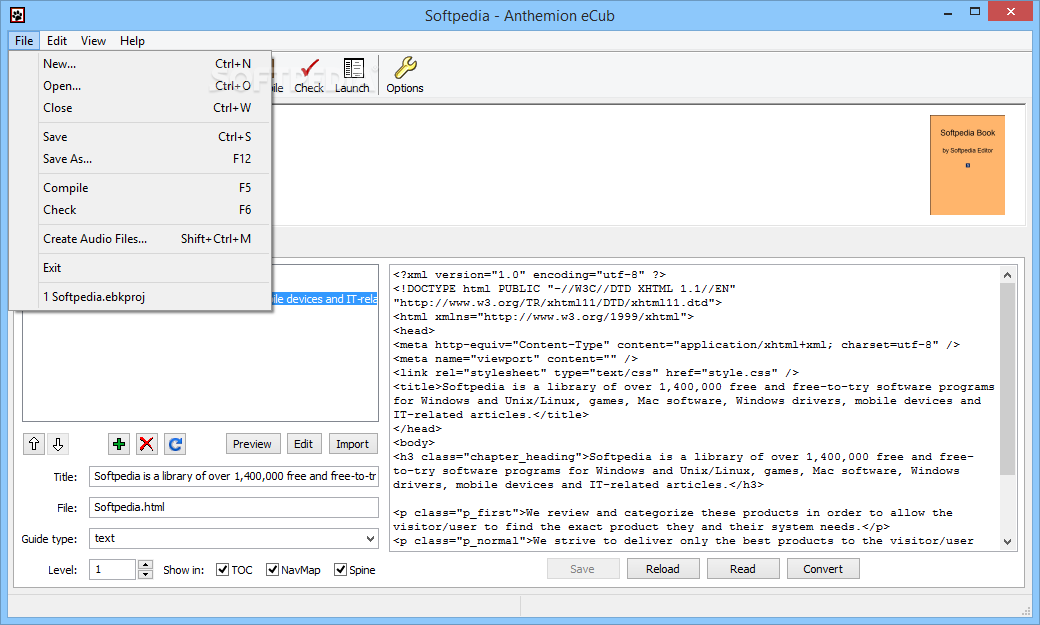Move the section down with the down arrow
Screen dimensions: 1040x625
tap(58, 444)
